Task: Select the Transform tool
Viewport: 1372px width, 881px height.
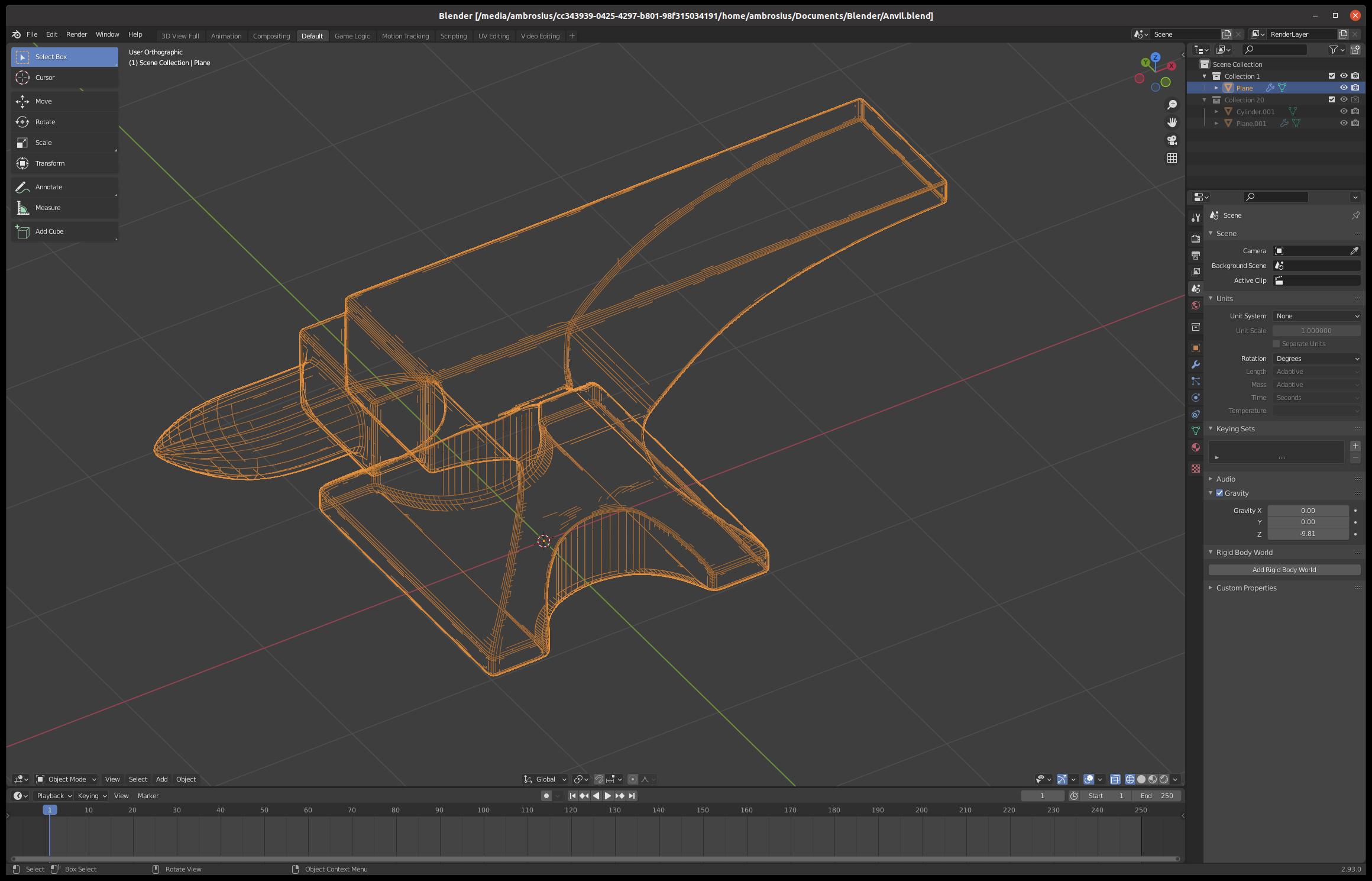Action: 64,163
